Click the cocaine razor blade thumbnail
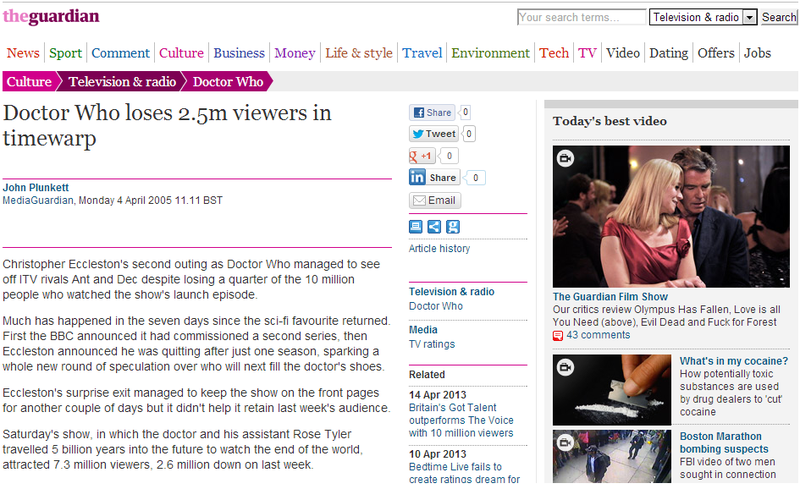Viewport: 800px width, 489px height. click(x=612, y=390)
